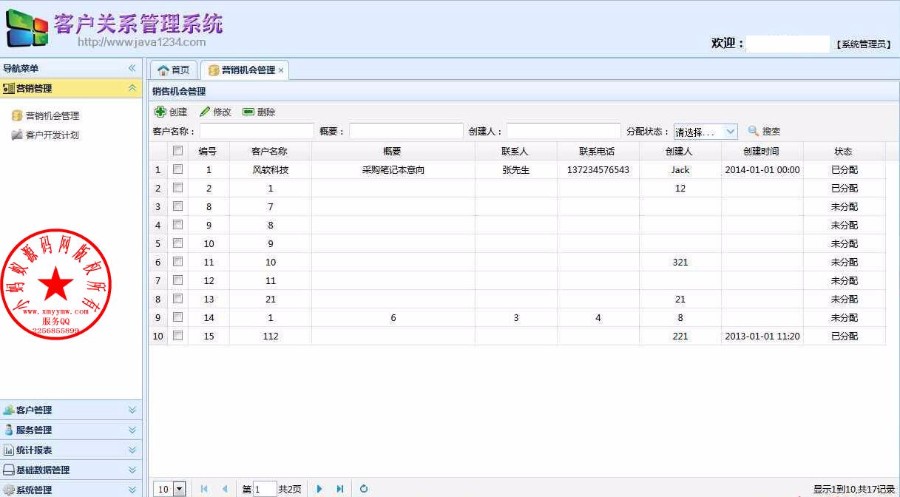This screenshot has height=497, width=900.
Task: Click the 基础数据管理 panel icon
Action: [9, 469]
